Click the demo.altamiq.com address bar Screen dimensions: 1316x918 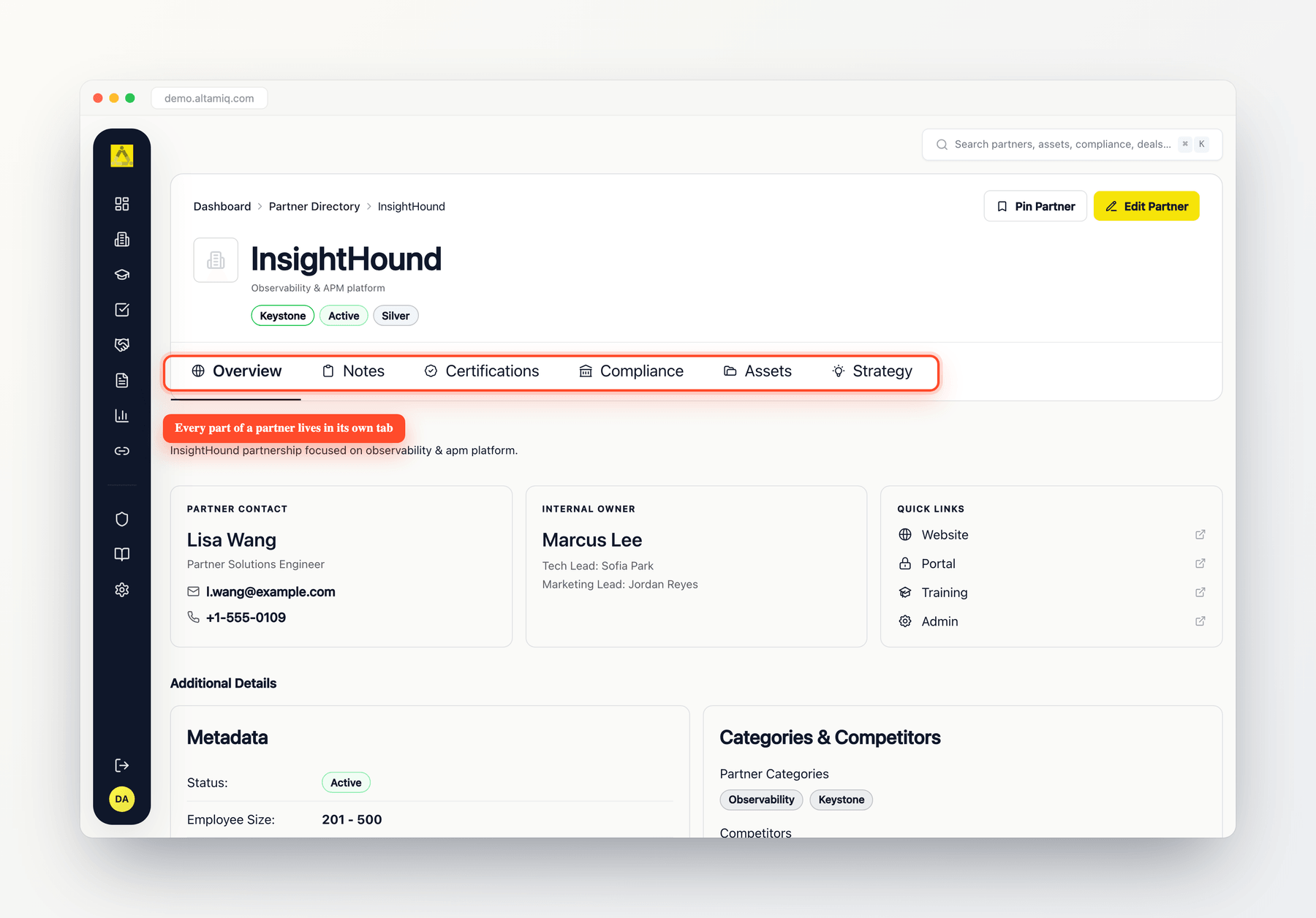click(209, 98)
